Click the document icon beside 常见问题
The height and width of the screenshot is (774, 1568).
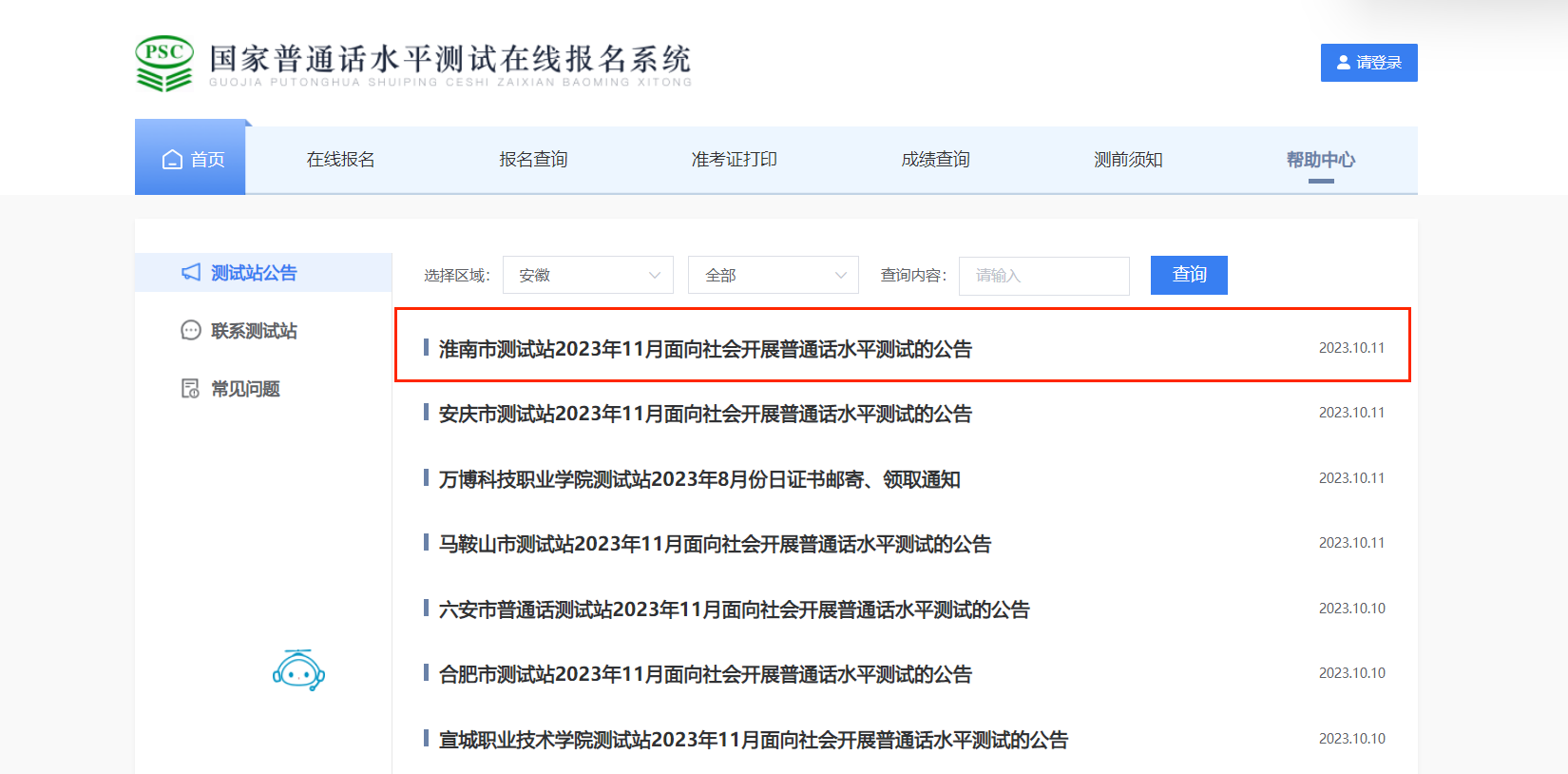(191, 389)
